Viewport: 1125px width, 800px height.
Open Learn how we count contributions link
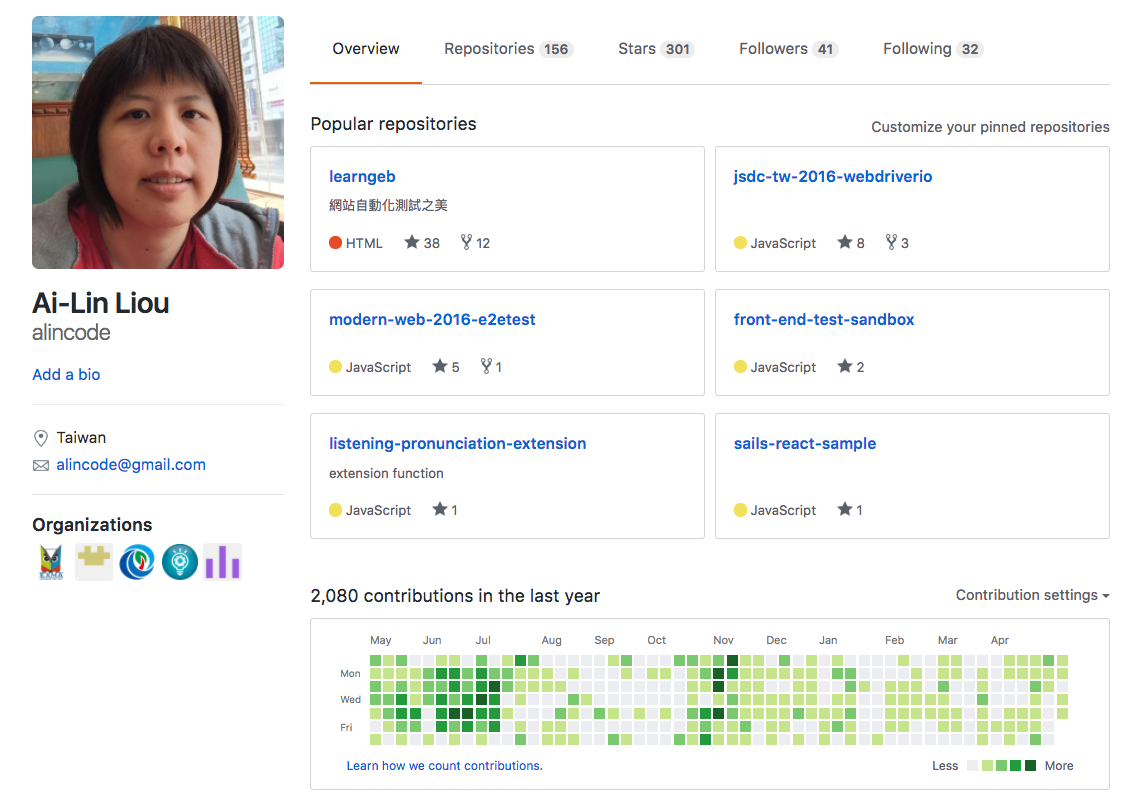click(444, 766)
